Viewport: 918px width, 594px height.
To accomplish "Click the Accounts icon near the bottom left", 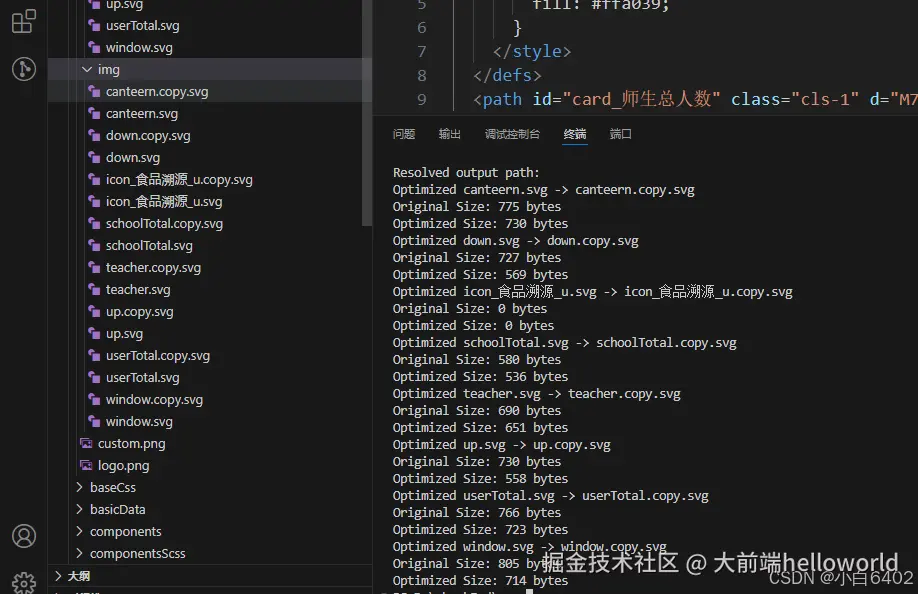I will point(24,536).
